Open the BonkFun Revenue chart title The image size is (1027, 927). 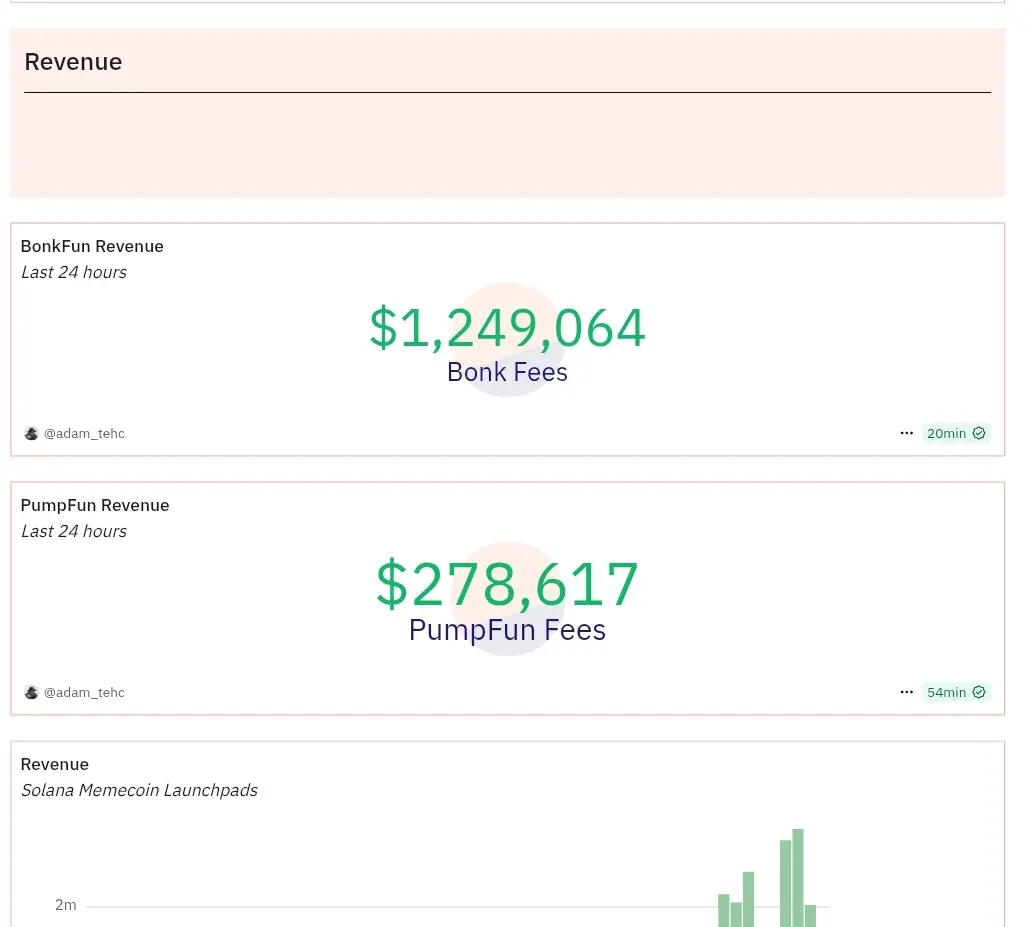pyautogui.click(x=92, y=246)
